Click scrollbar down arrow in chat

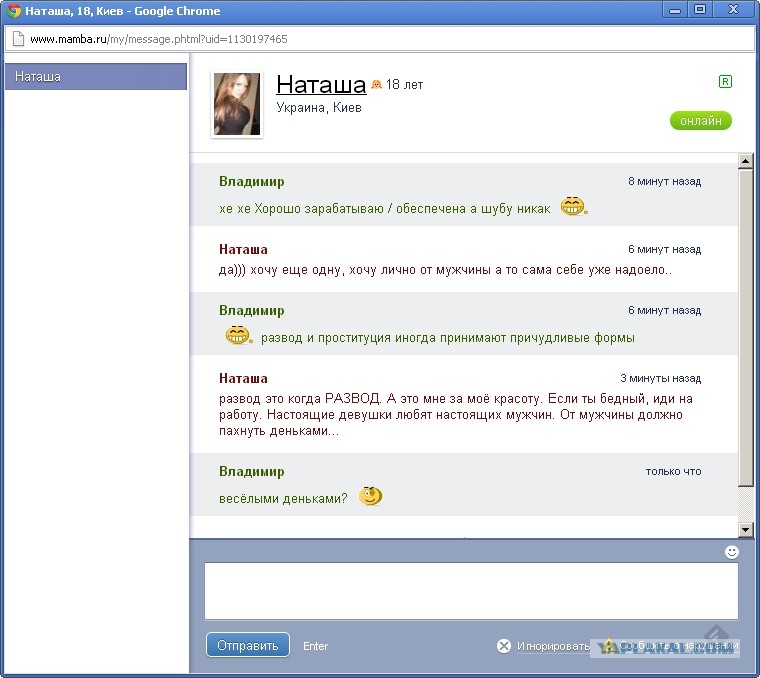pyautogui.click(x=745, y=529)
